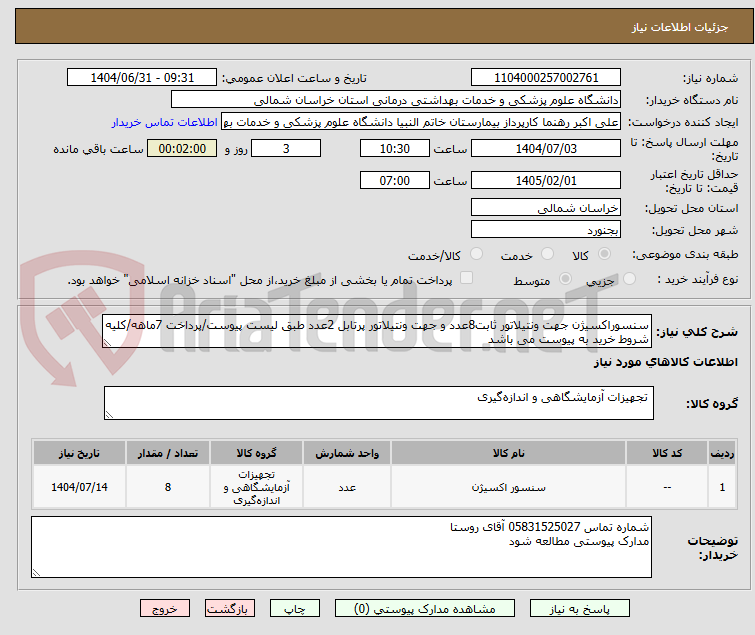Image resolution: width=755 pixels, height=635 pixels.
Task: Click the resize handle of گروه کالا box
Action: tap(109, 415)
